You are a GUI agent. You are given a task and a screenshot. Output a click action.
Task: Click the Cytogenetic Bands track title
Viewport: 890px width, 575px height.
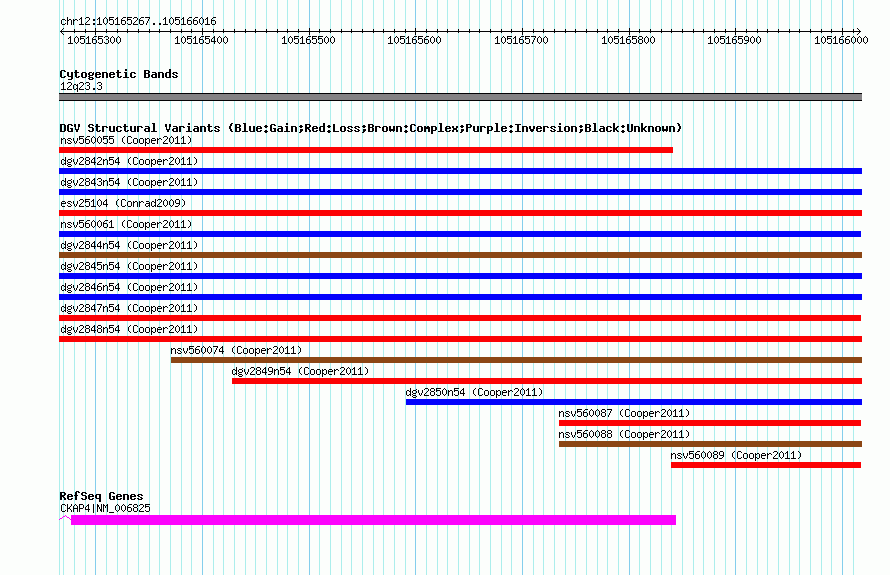click(119, 74)
